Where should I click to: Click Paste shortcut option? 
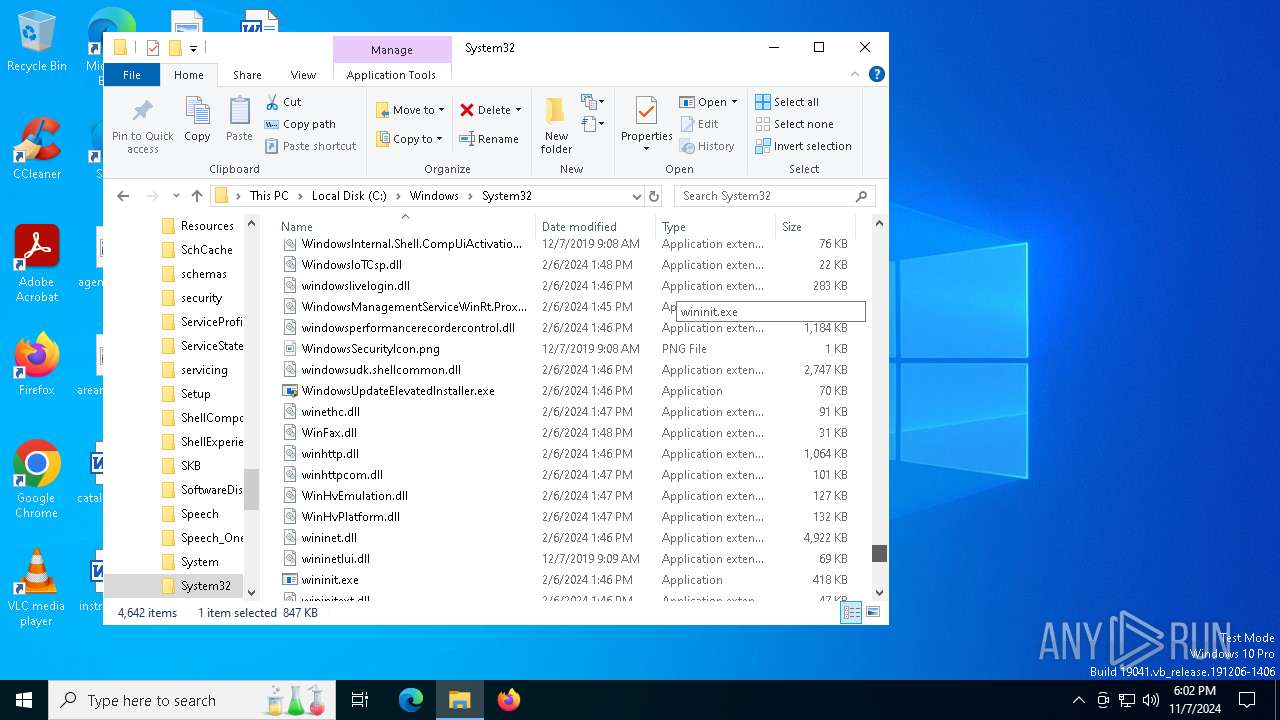(x=310, y=146)
